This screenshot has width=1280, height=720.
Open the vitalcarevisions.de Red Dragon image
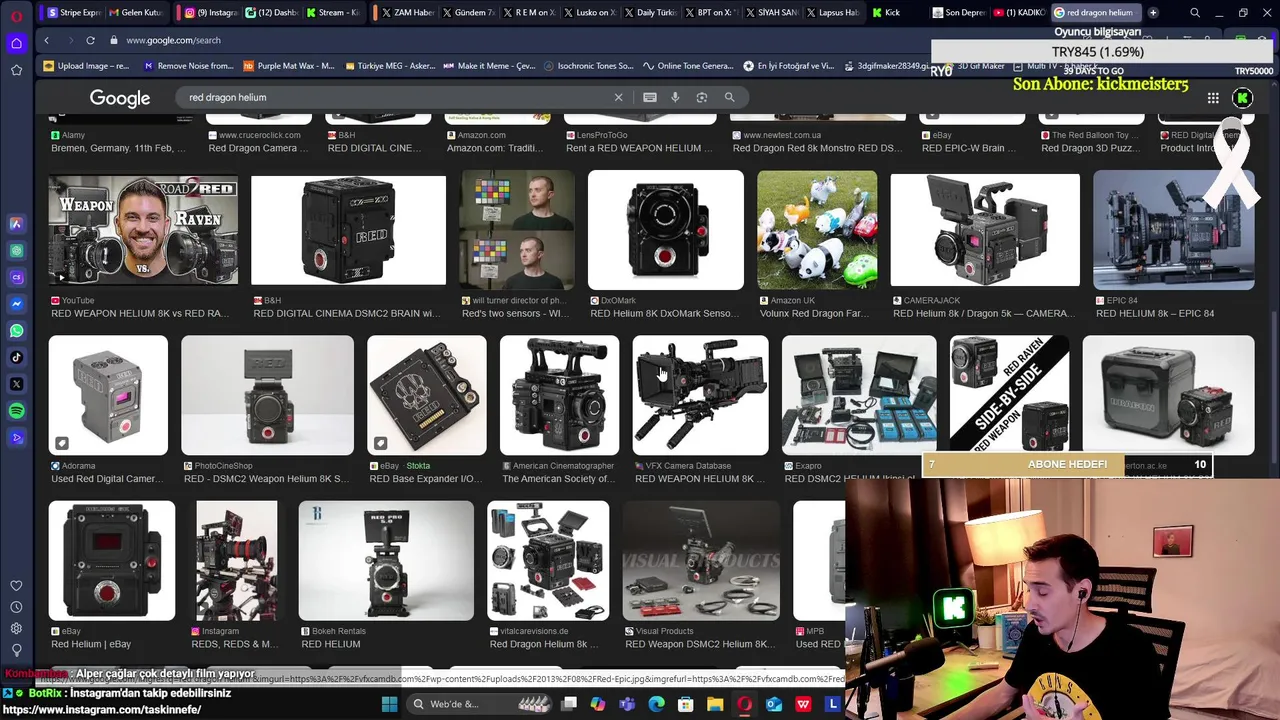[548, 560]
